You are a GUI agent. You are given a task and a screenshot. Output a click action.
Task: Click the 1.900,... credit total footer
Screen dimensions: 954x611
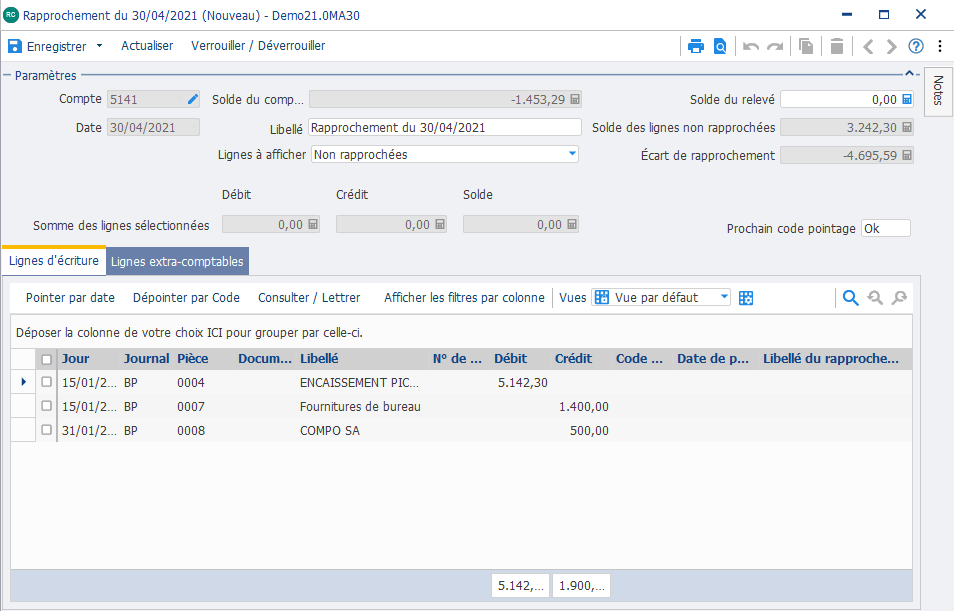(x=582, y=585)
